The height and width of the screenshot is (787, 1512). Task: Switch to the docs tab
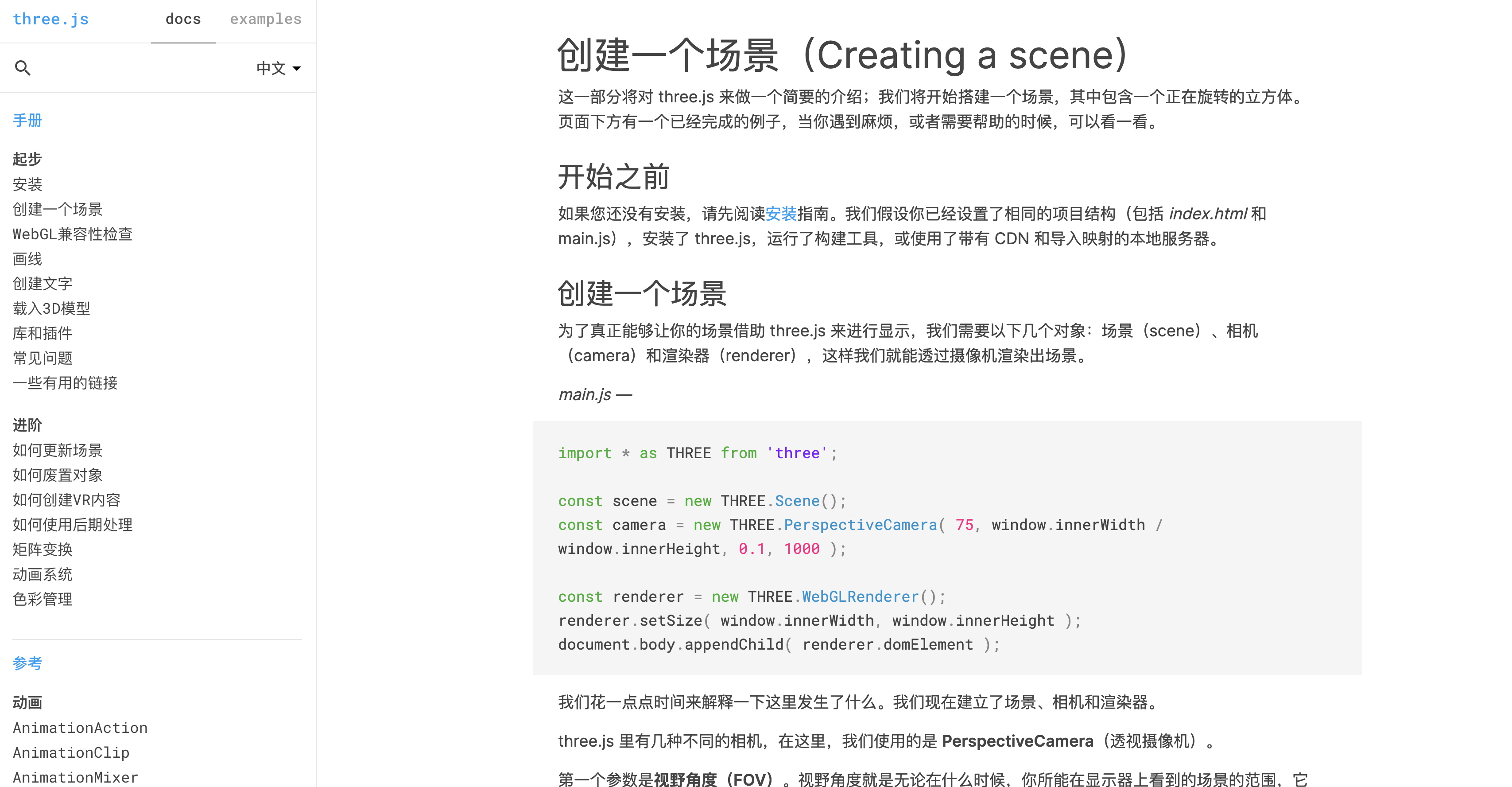(x=183, y=19)
